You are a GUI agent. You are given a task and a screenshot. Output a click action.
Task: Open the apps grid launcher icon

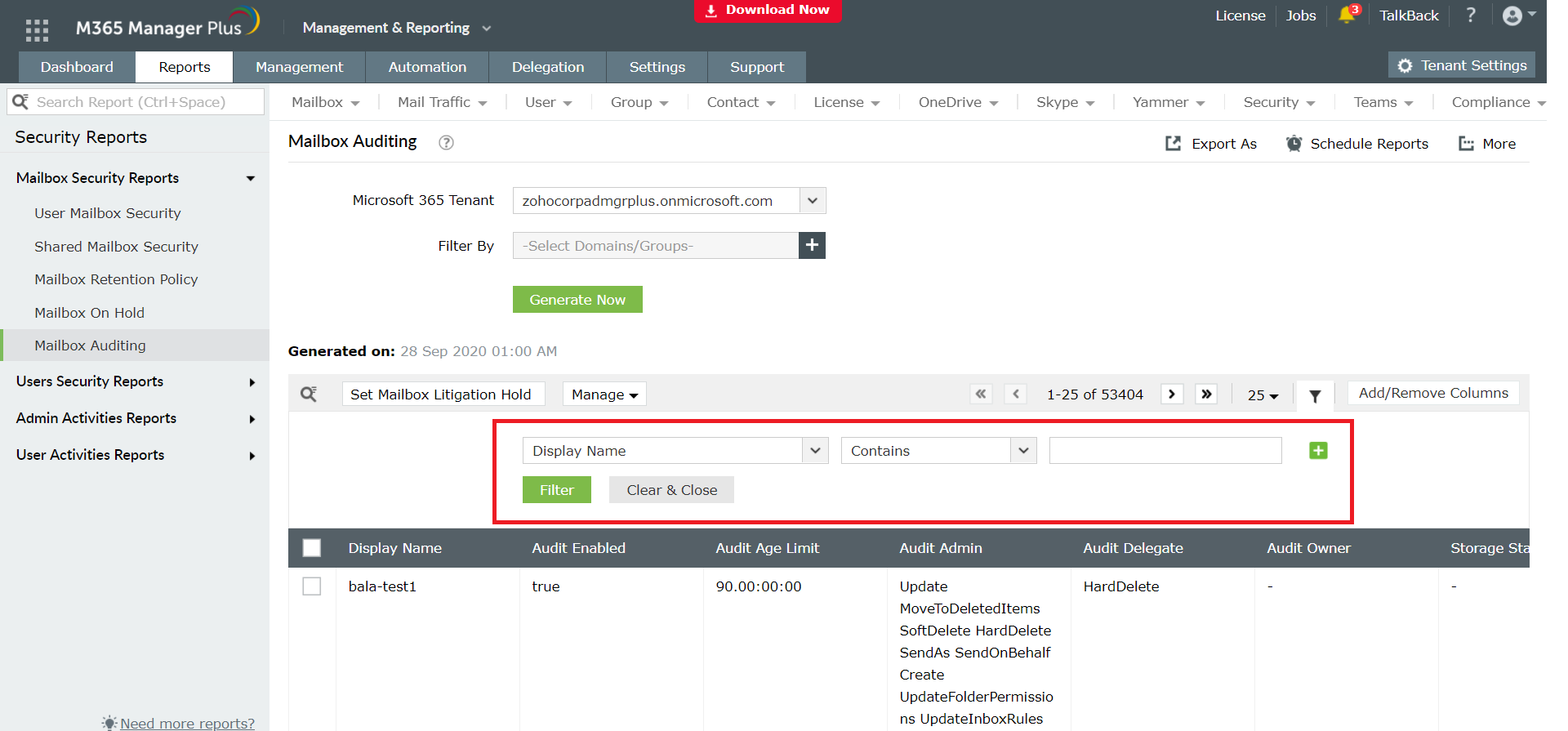[37, 30]
